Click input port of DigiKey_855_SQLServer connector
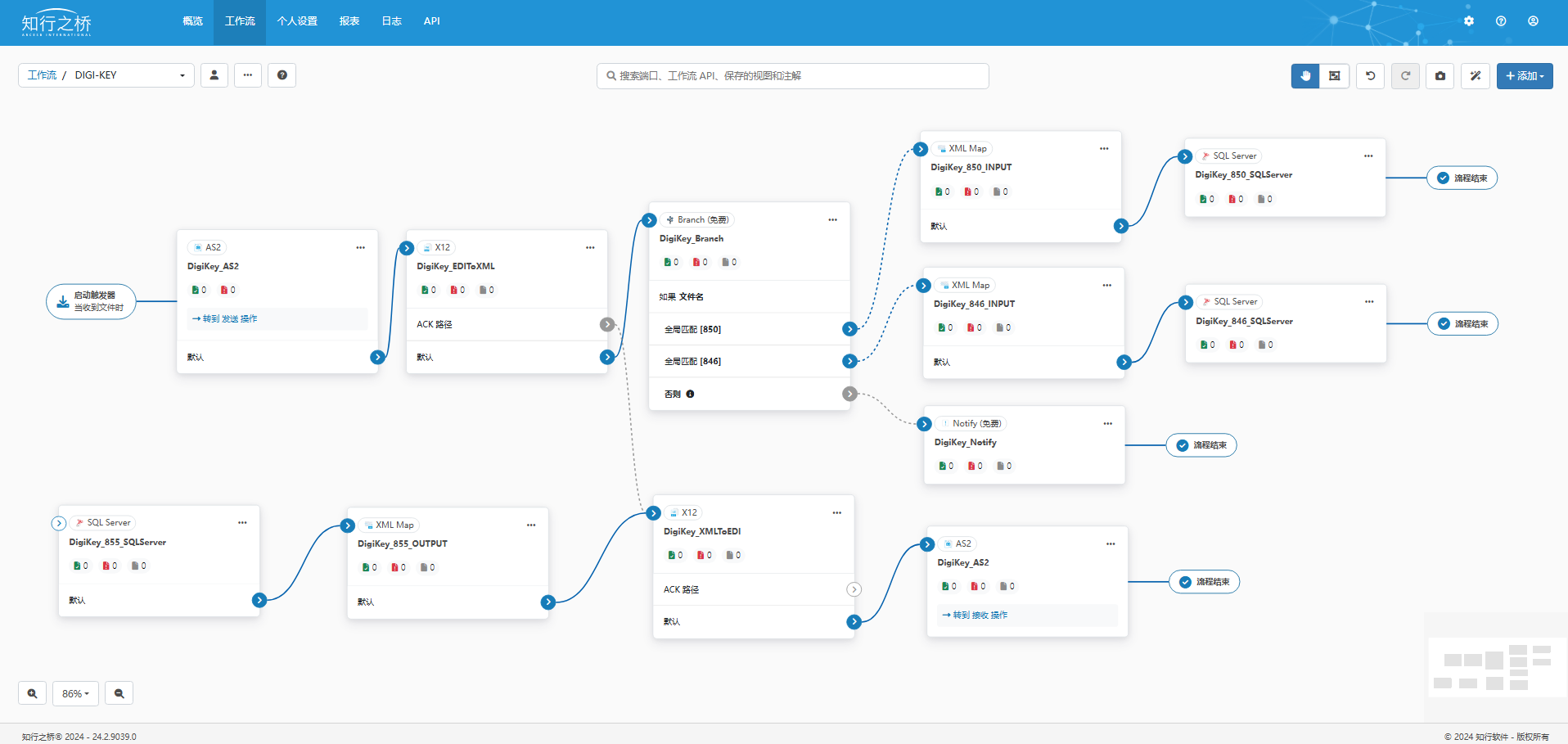 point(59,523)
